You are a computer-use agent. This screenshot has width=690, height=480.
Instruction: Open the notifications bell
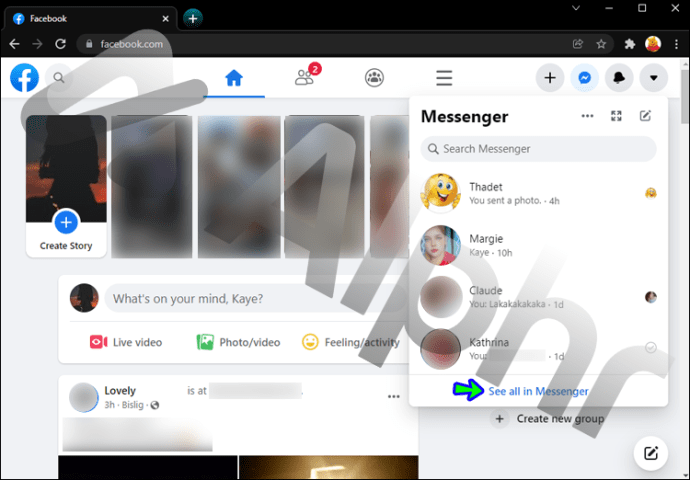click(x=619, y=78)
